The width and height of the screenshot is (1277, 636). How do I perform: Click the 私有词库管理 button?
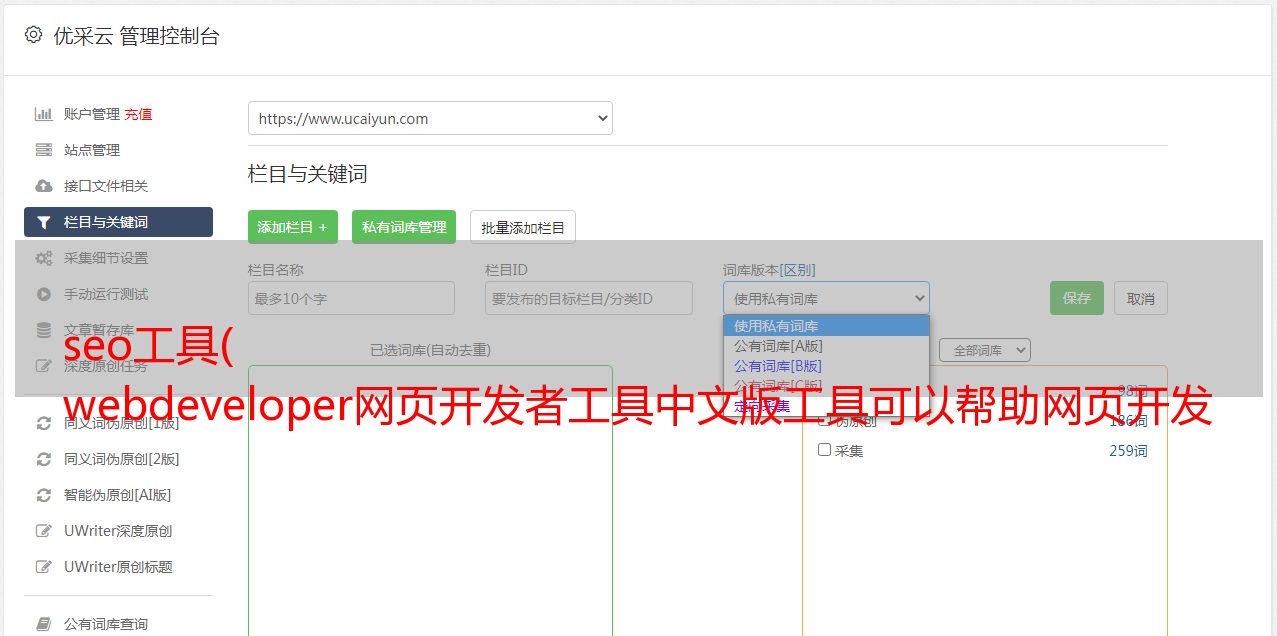(404, 227)
